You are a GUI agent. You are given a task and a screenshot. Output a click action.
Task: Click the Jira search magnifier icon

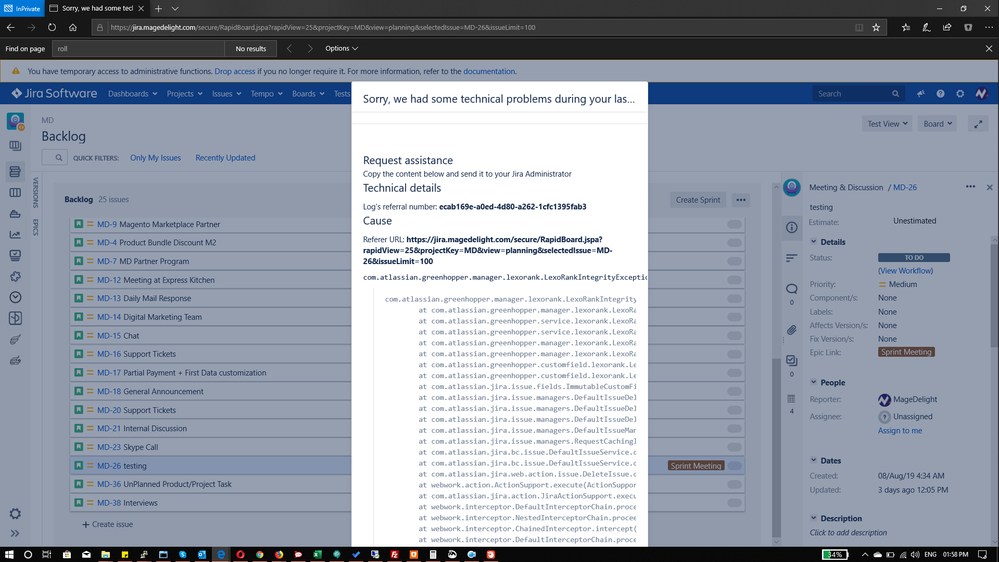click(895, 94)
